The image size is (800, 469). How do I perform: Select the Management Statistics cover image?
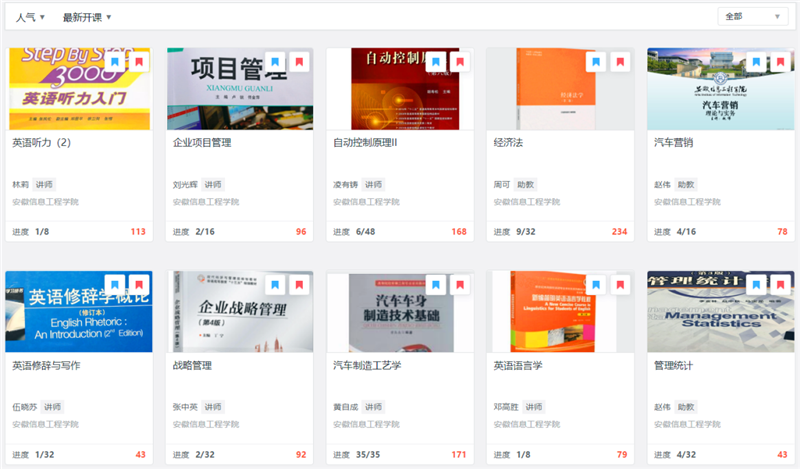[720, 311]
